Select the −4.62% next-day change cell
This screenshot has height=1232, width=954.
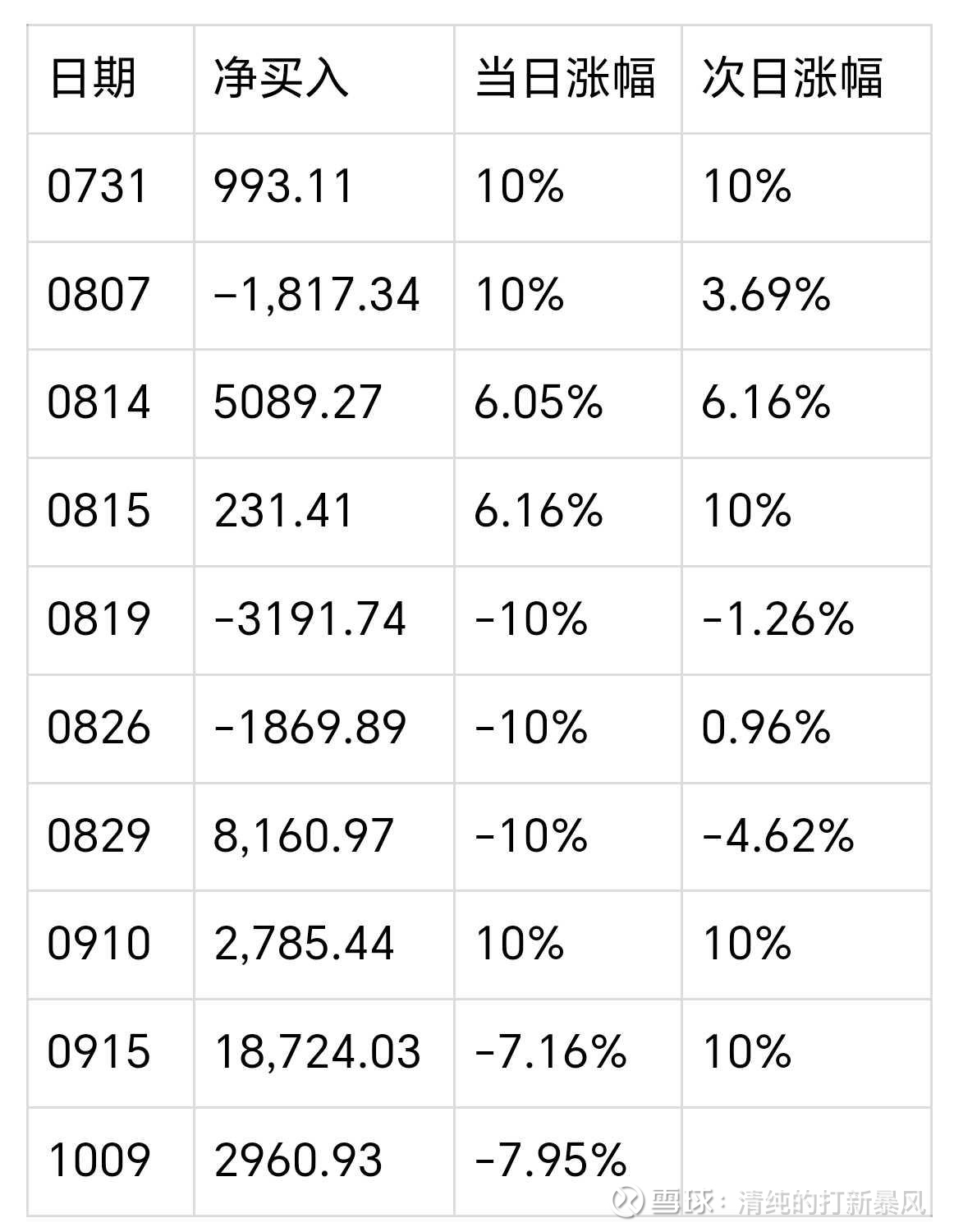point(777,835)
